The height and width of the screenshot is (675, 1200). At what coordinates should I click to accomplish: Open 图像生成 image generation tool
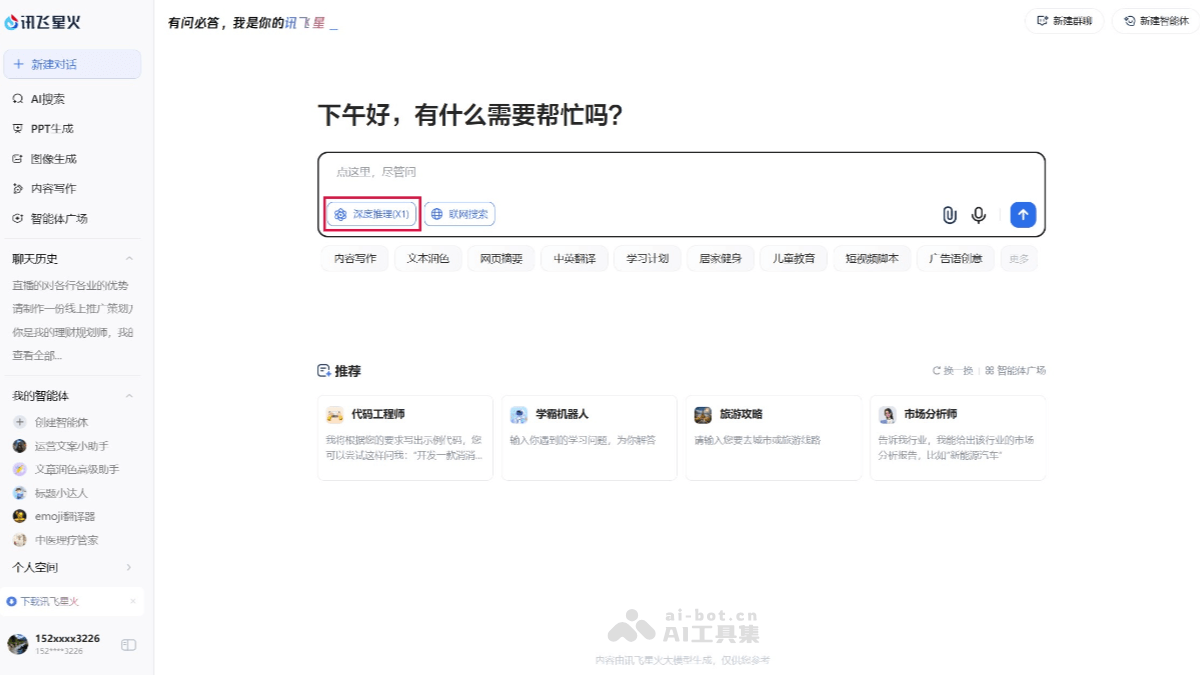pyautogui.click(x=44, y=158)
